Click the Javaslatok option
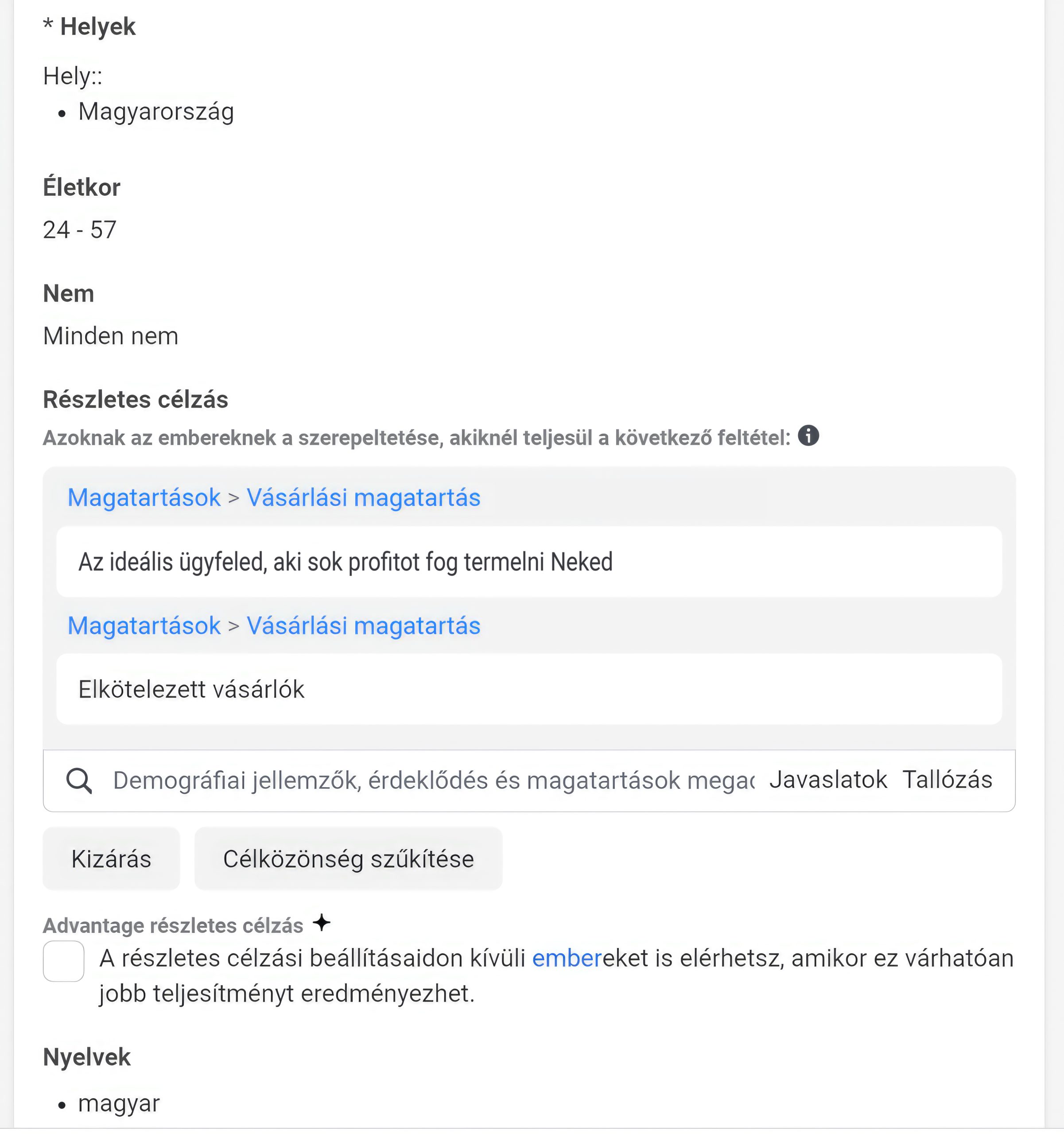Image resolution: width=1064 pixels, height=1134 pixels. pos(828,779)
